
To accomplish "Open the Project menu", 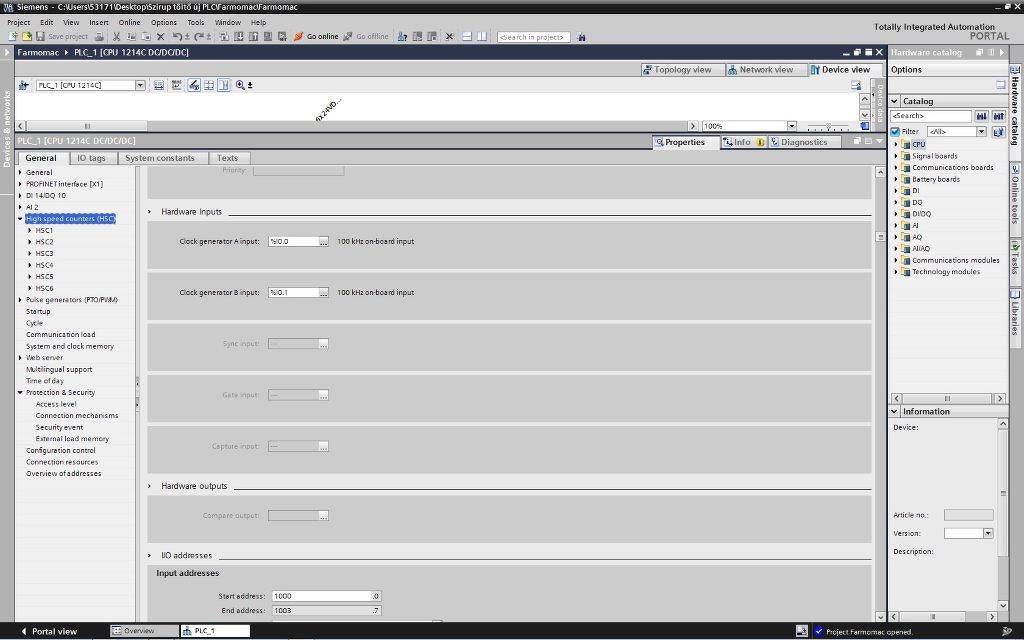I will click(18, 22).
